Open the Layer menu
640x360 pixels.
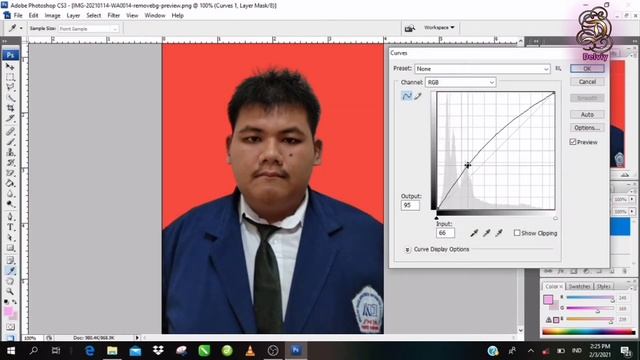[x=73, y=16]
